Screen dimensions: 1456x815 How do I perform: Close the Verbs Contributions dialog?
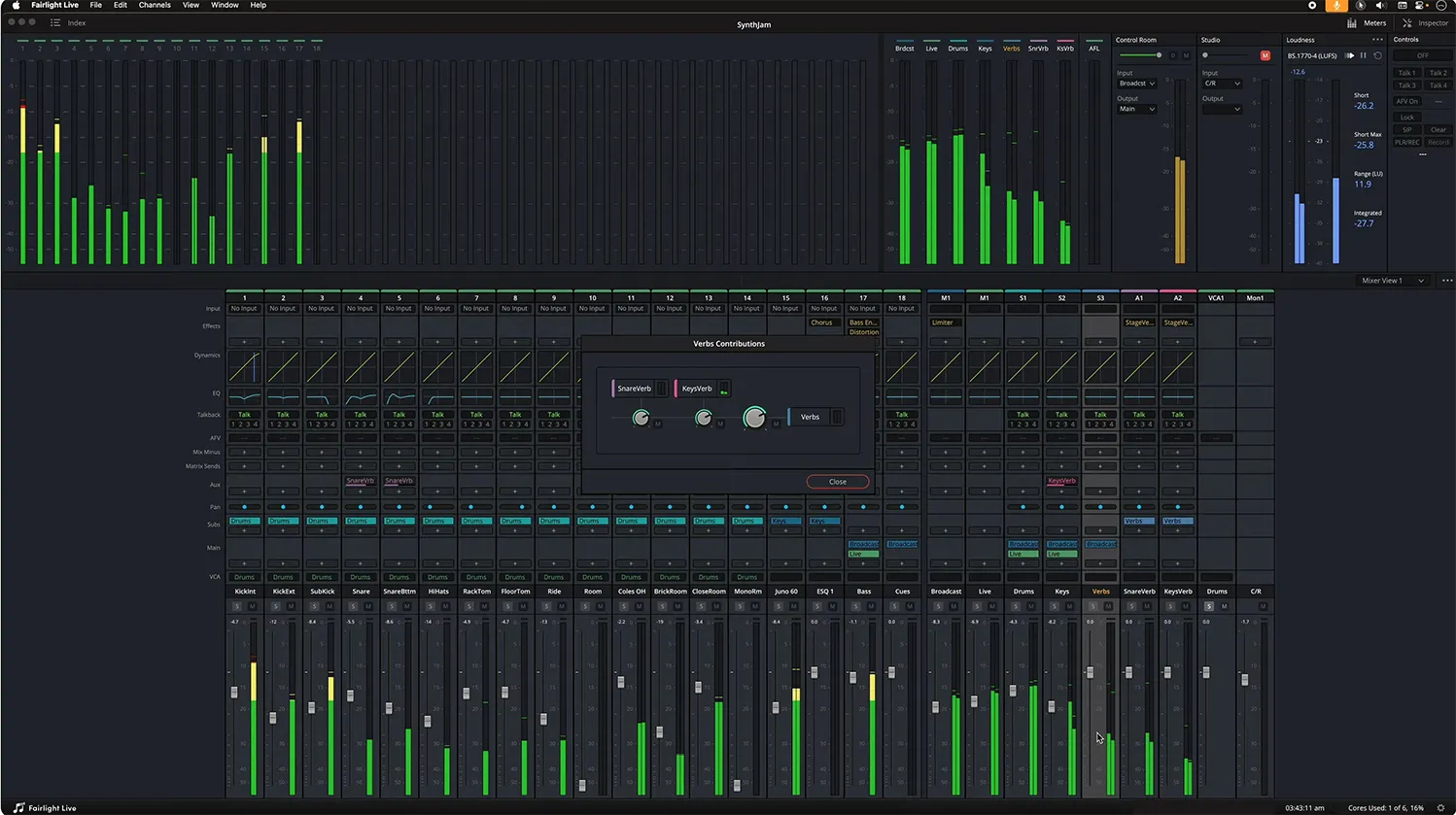pyautogui.click(x=837, y=482)
